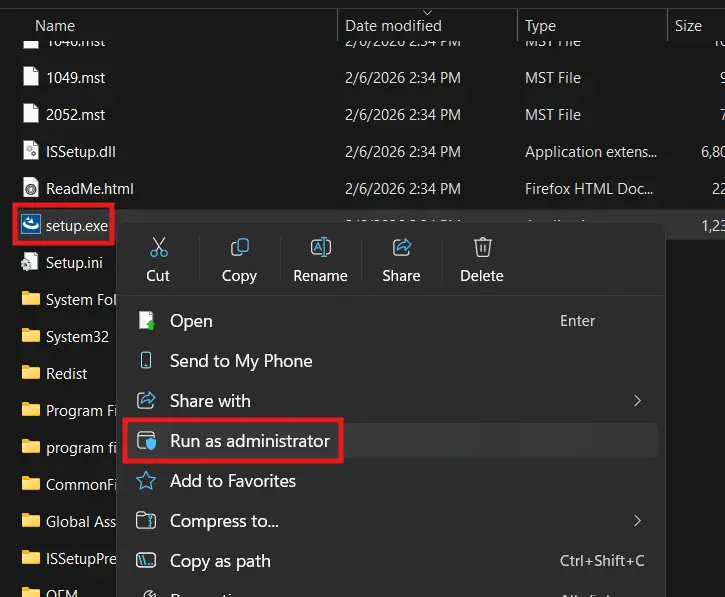Click the ReadMe.html document icon
Screen dimensions: 725x597
pos(31,187)
